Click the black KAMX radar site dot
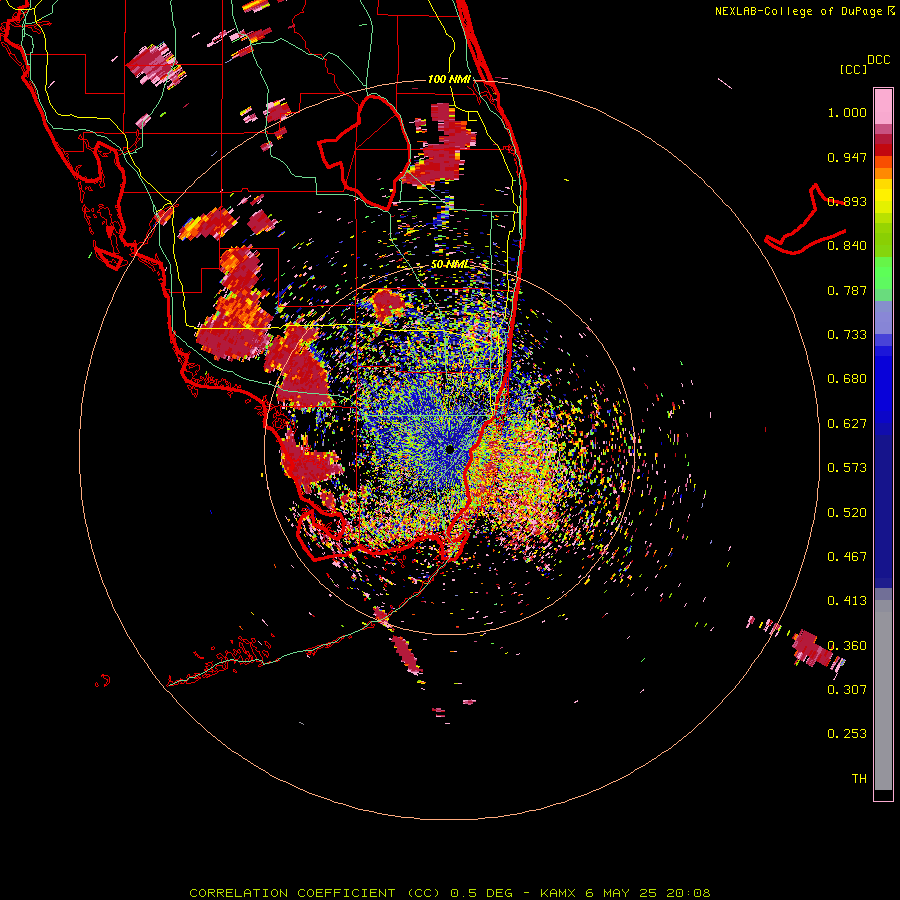The image size is (900, 900). 450,449
